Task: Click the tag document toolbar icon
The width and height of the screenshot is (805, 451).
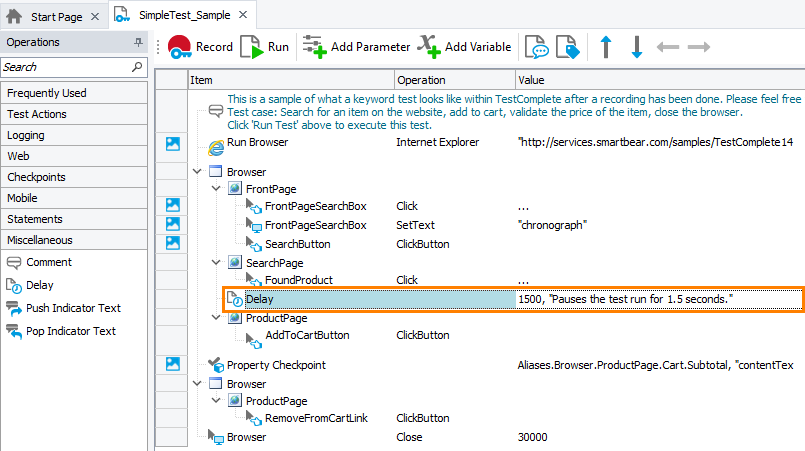Action: pos(568,47)
